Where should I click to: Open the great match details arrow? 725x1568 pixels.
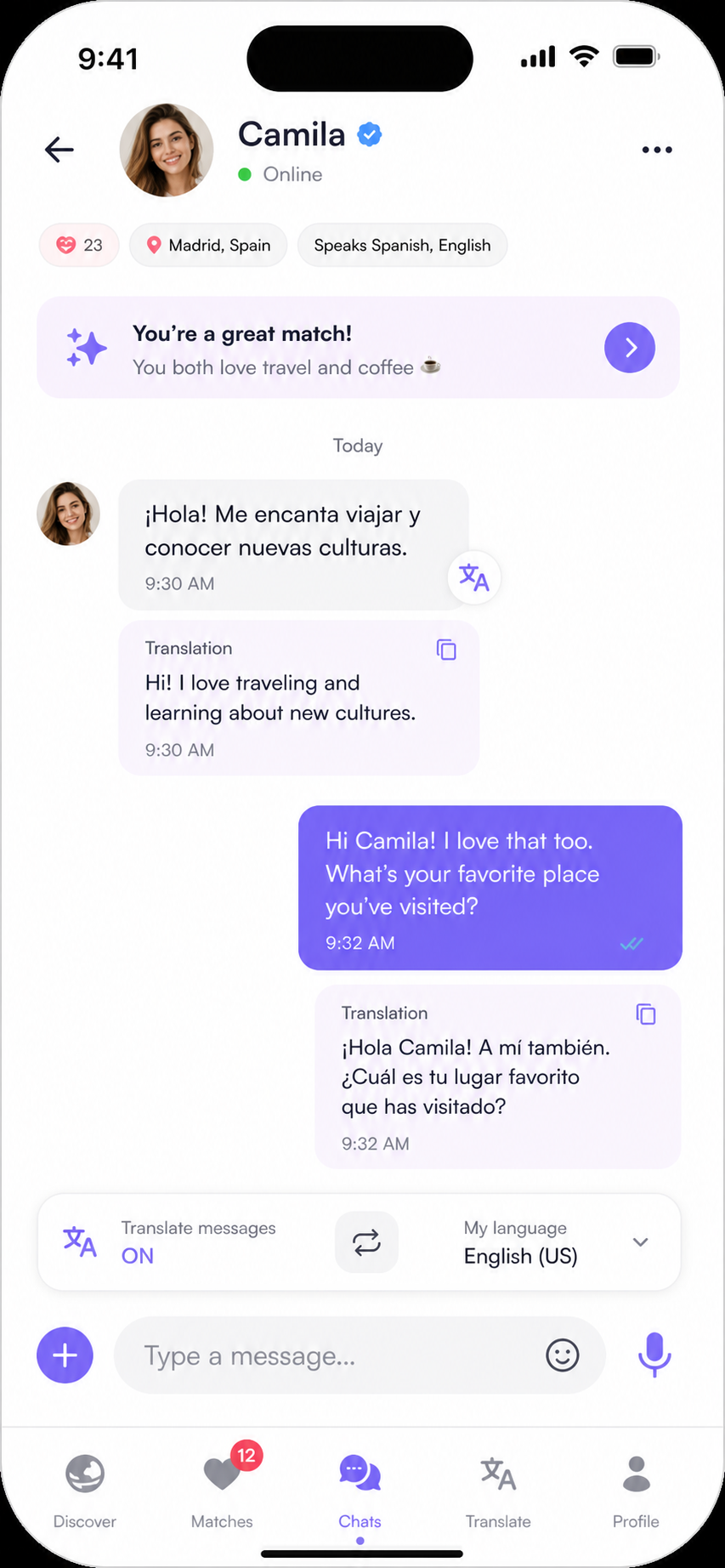(630, 347)
